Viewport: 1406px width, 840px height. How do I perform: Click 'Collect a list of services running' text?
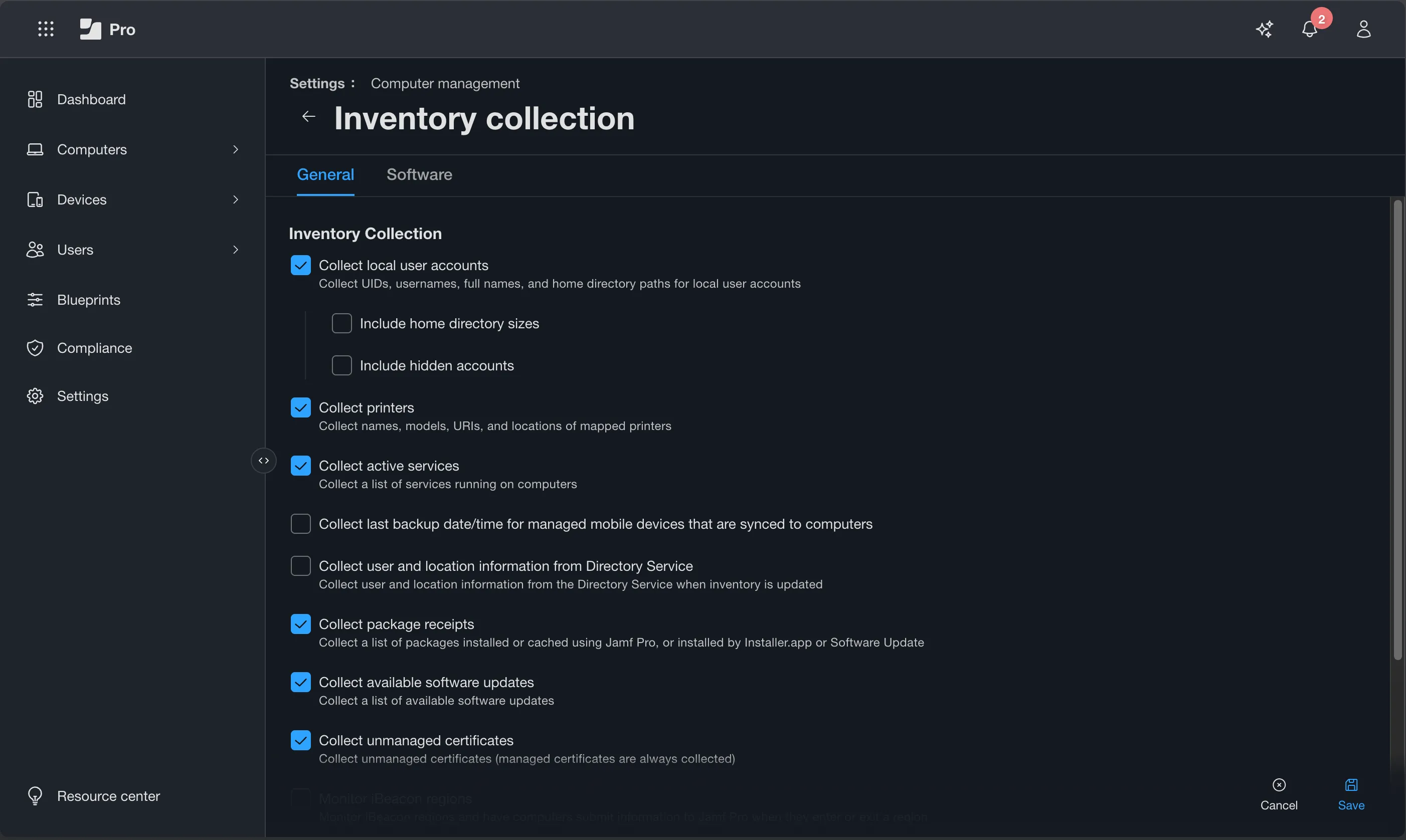(x=448, y=485)
